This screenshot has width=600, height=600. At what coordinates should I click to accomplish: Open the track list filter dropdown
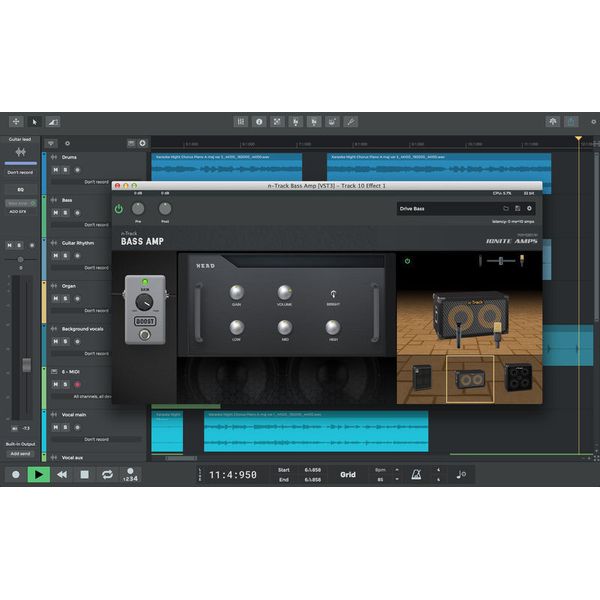pos(51,143)
